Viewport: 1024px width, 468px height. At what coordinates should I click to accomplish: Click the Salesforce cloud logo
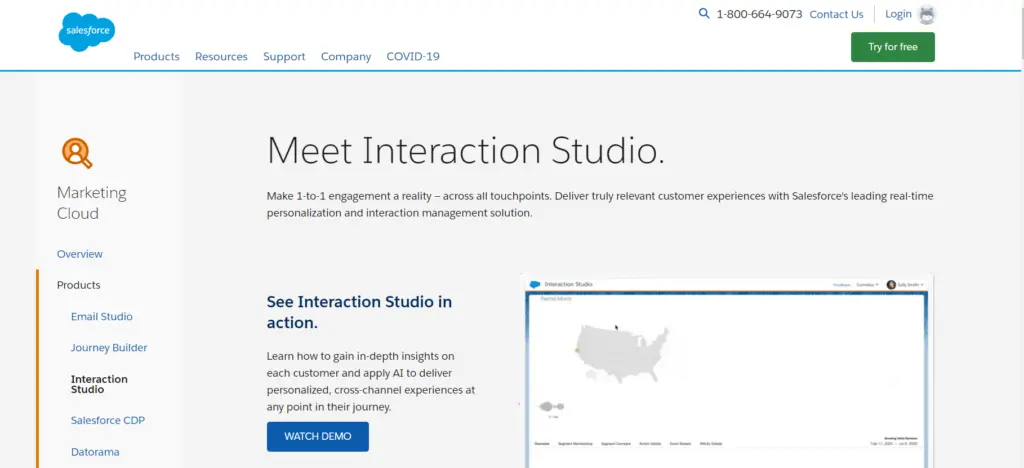pos(86,32)
